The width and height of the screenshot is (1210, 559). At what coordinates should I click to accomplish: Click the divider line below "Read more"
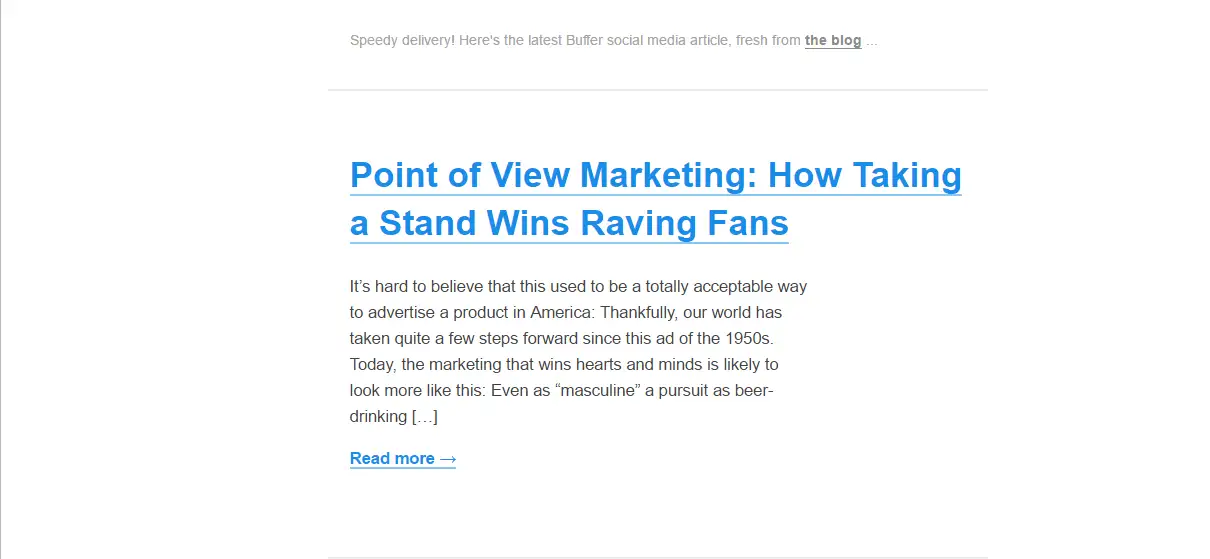coord(657,556)
